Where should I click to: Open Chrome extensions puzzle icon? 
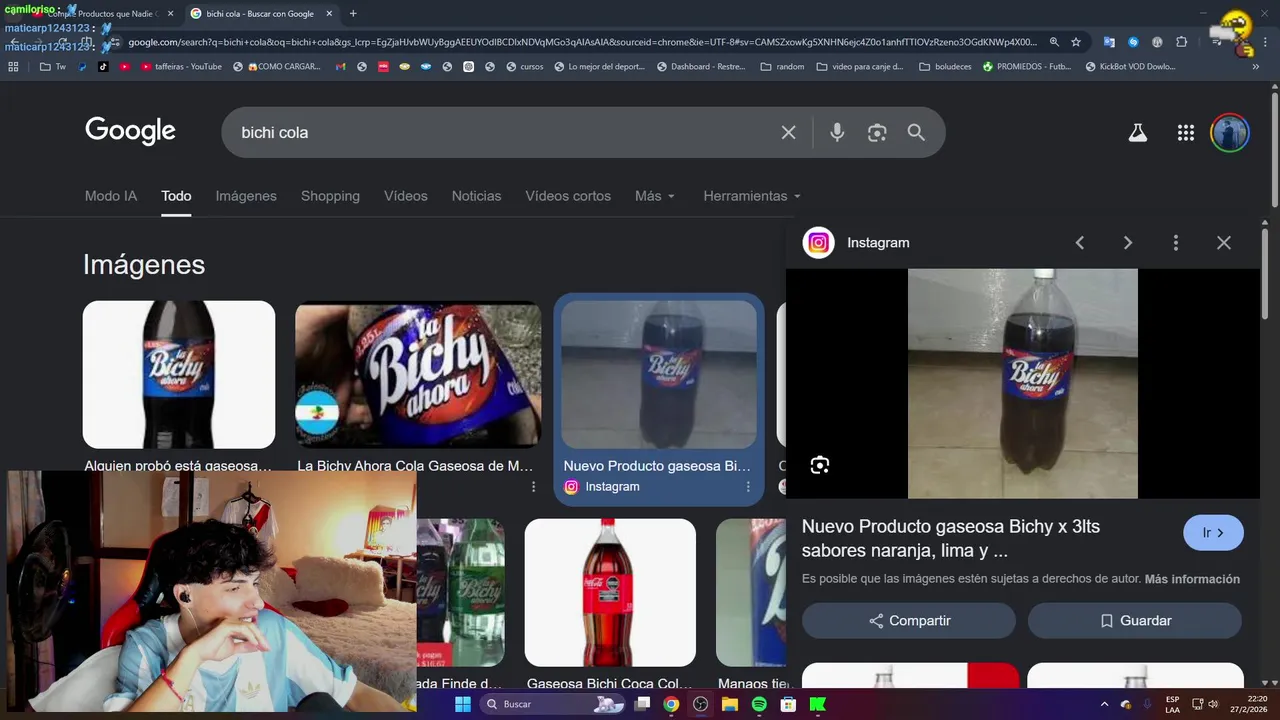(1181, 42)
